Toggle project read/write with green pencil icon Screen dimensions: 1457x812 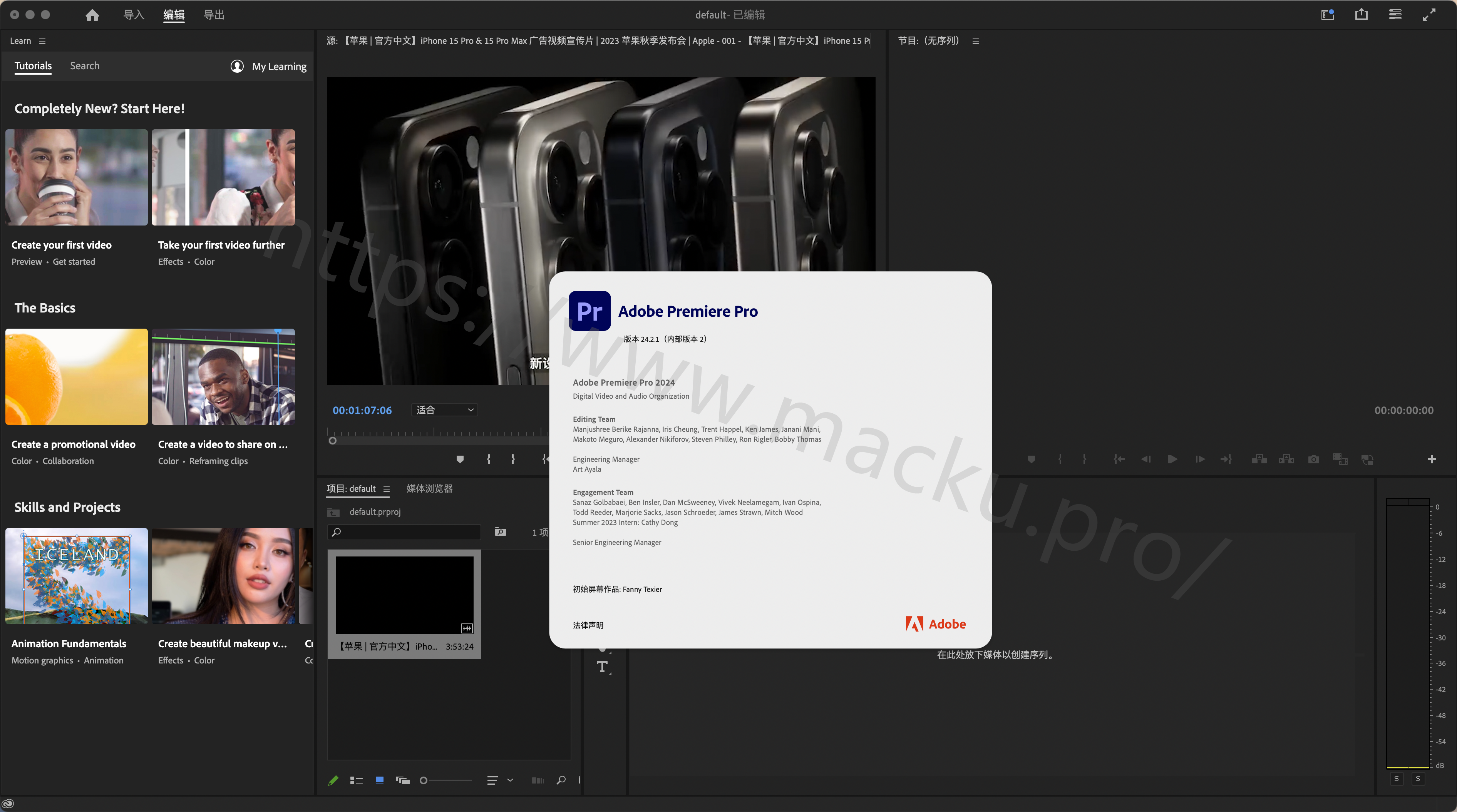click(x=333, y=780)
